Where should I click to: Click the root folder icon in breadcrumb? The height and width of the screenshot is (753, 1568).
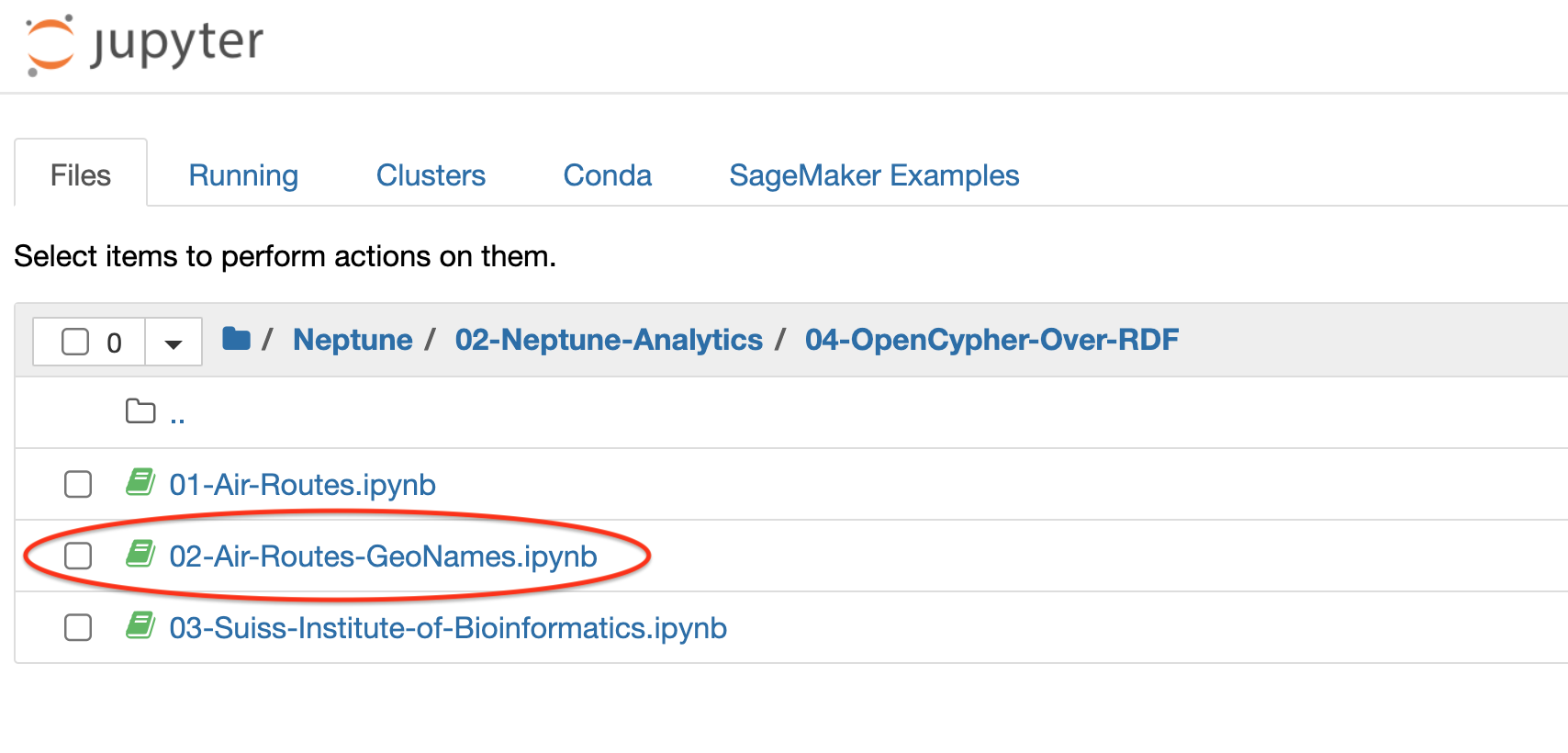click(236, 339)
